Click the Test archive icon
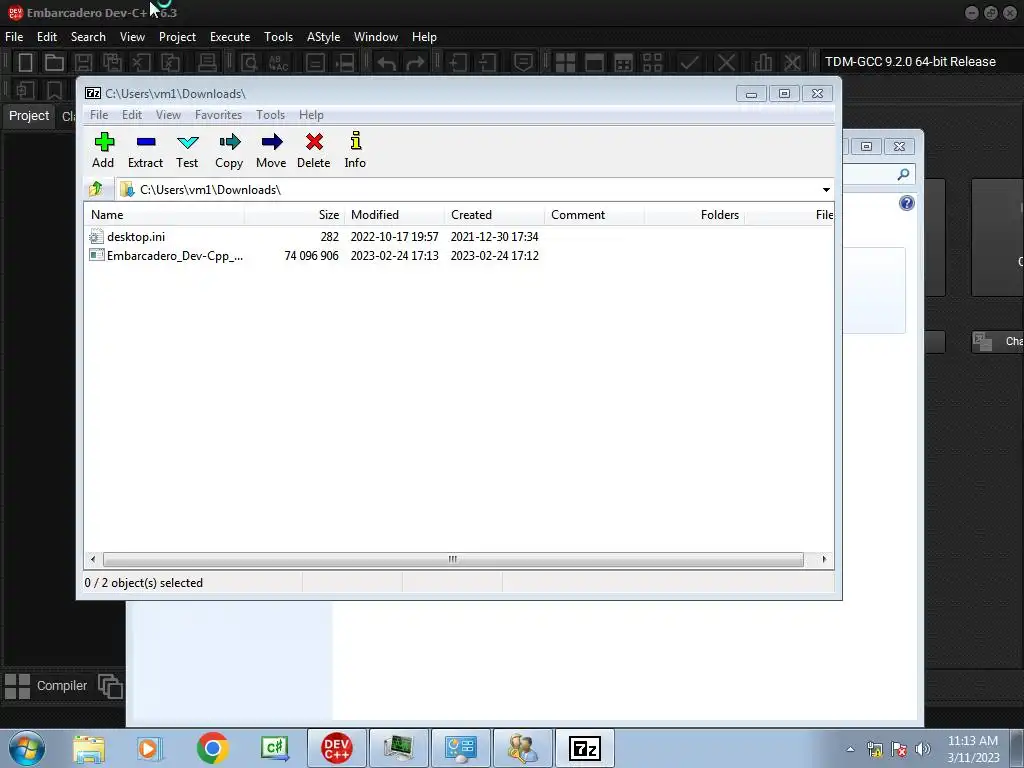The width and height of the screenshot is (1024, 768). [187, 150]
